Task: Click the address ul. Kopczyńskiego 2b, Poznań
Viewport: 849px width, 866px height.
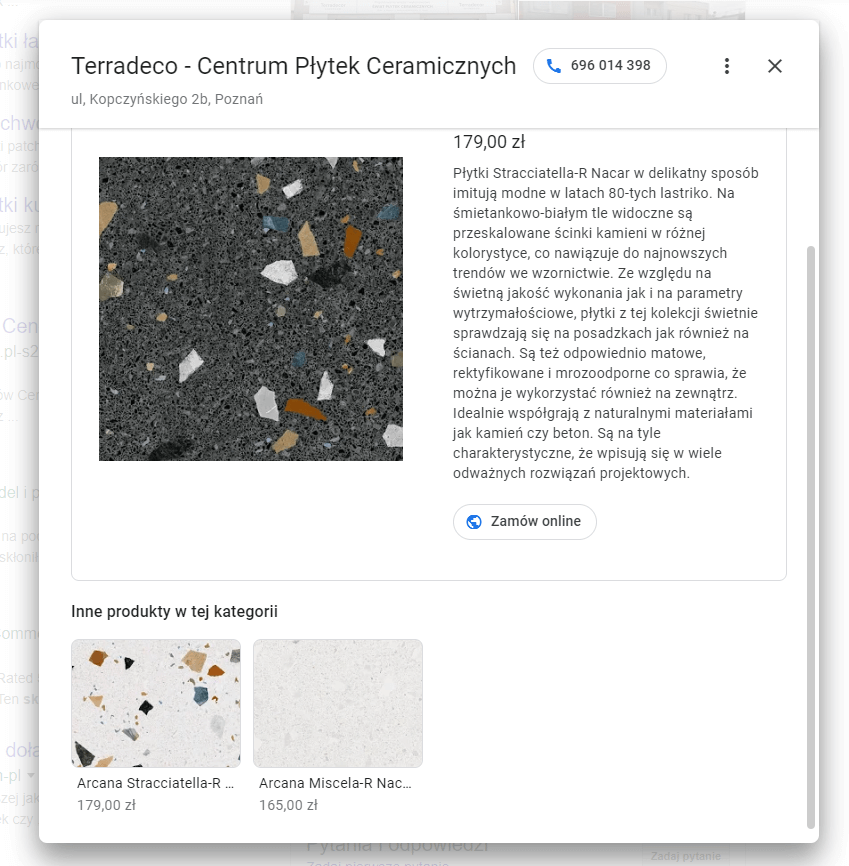Action: 167,99
